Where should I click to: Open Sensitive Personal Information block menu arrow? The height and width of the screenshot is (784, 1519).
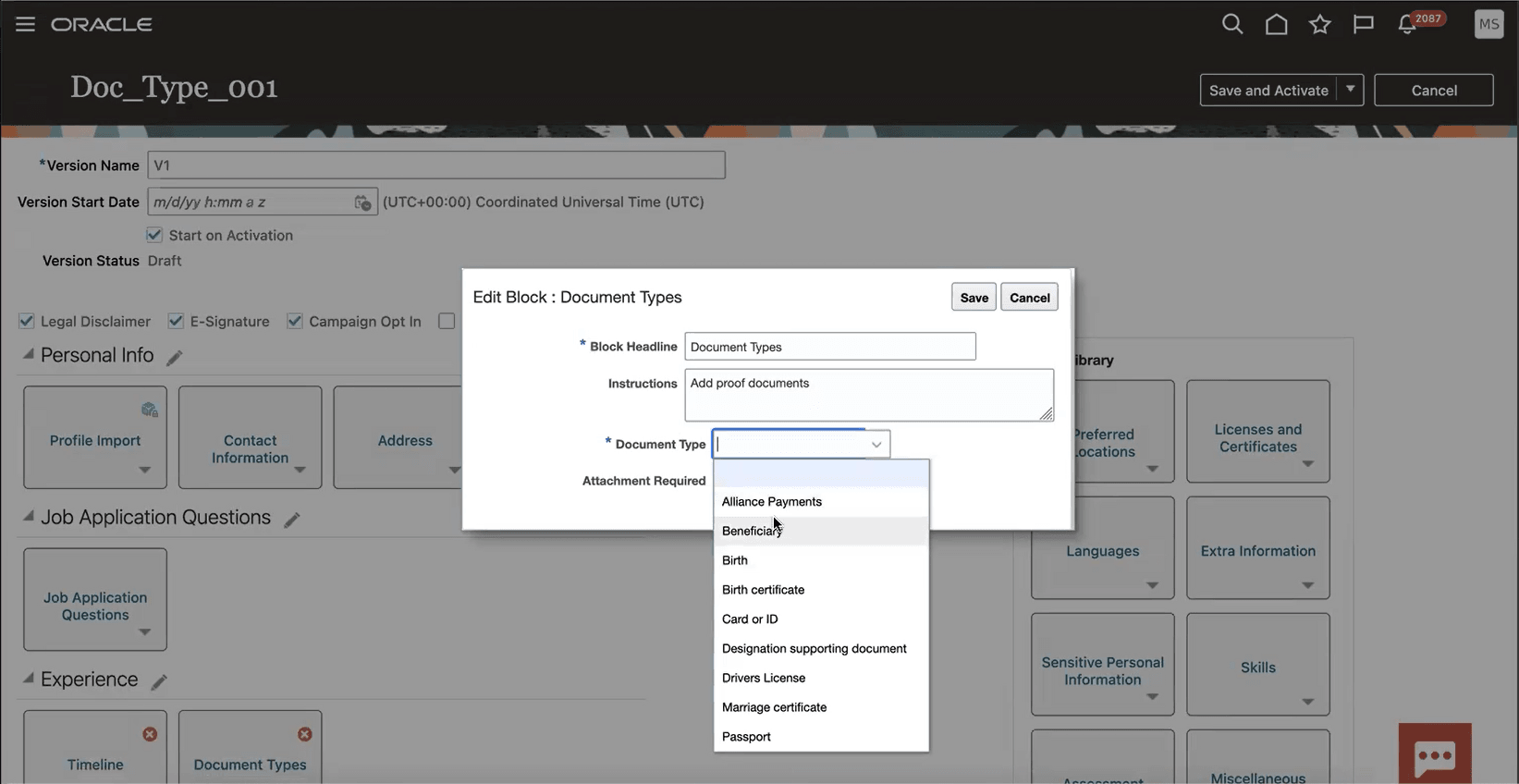1152,697
